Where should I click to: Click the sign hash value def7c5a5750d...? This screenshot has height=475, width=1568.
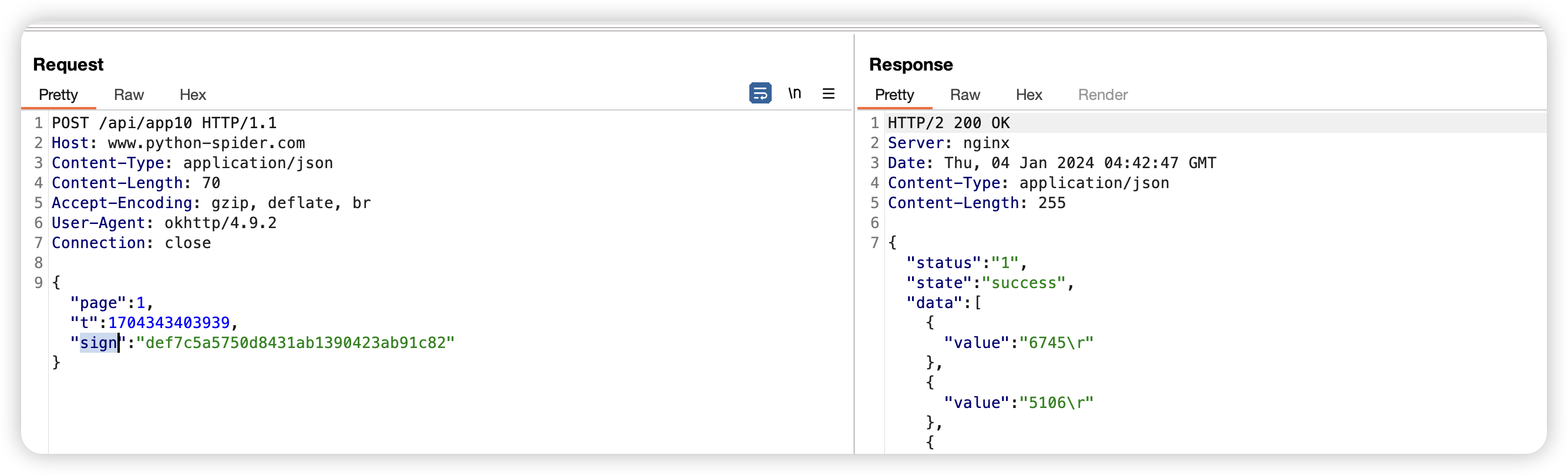296,343
